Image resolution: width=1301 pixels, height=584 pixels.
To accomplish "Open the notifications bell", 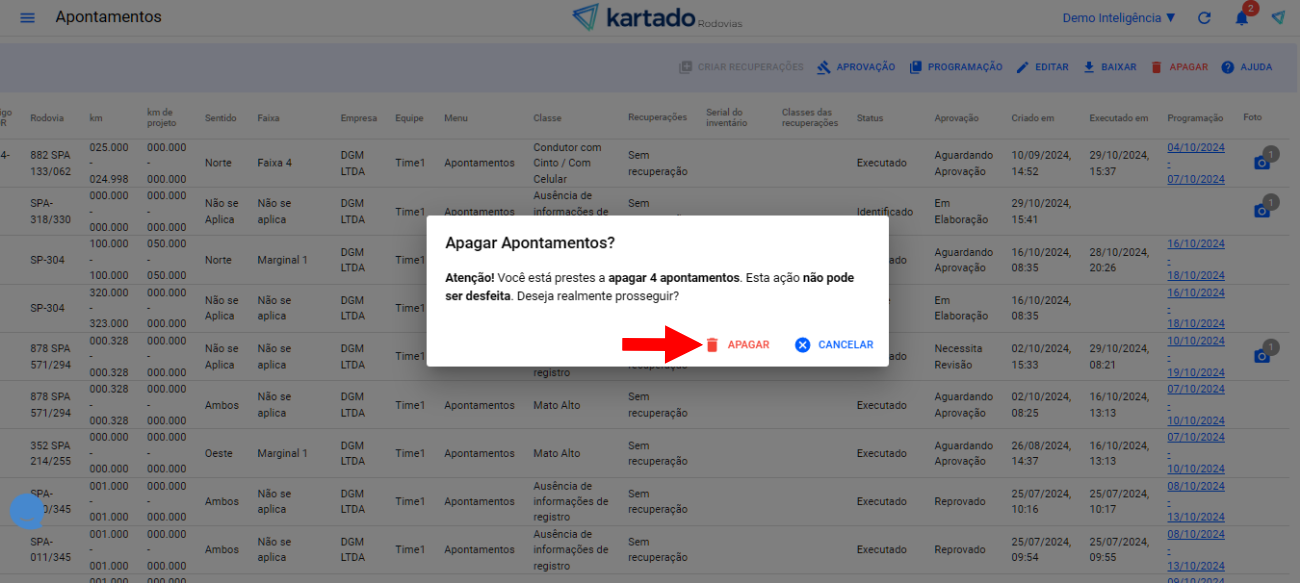I will coord(1242,18).
